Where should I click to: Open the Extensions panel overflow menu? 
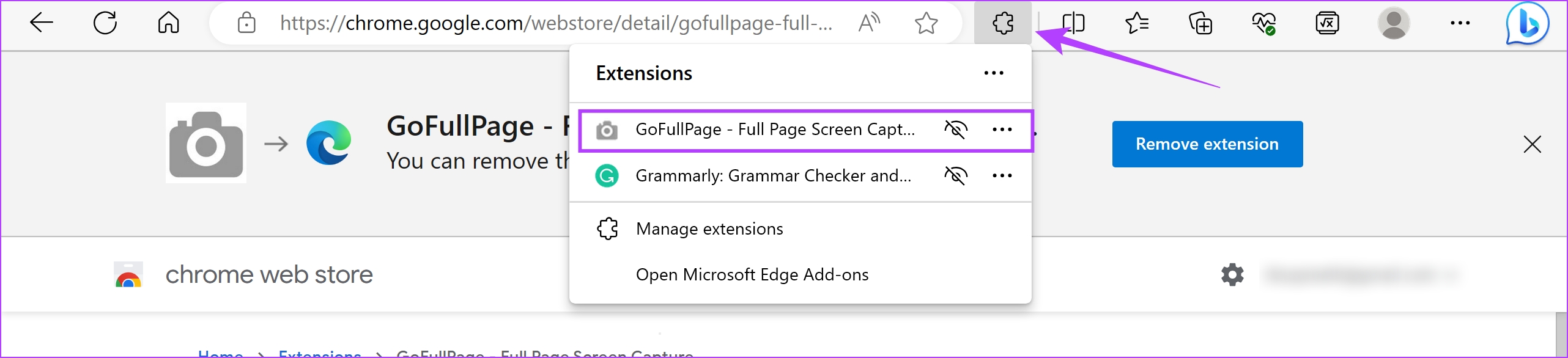[x=994, y=73]
